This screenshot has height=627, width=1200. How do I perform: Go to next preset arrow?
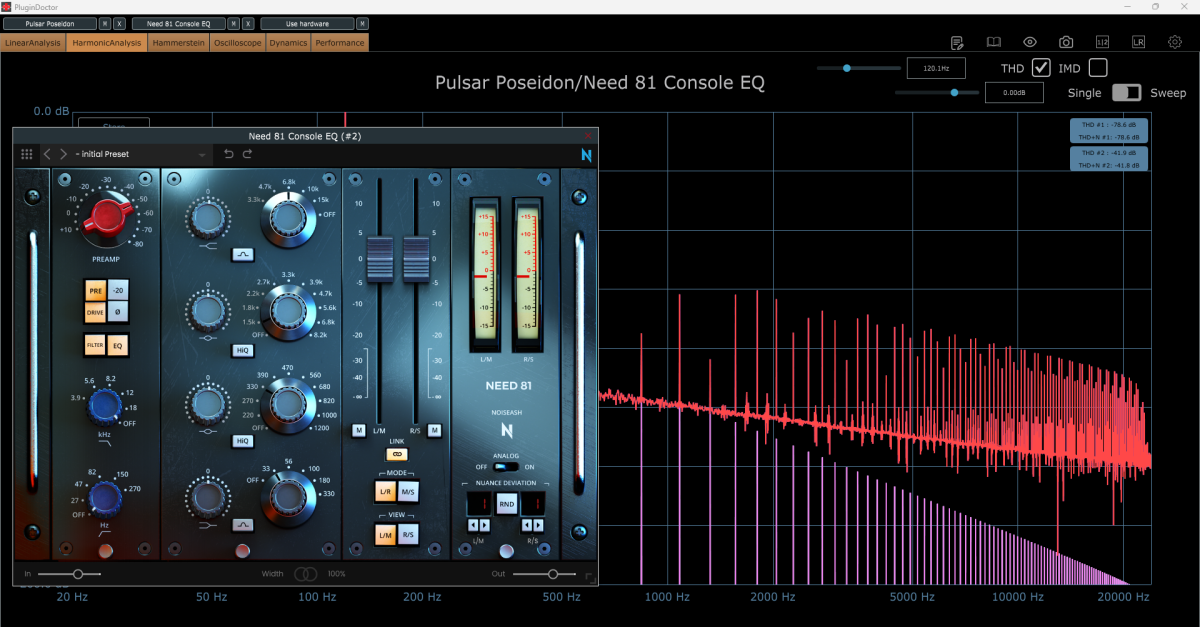(x=63, y=154)
